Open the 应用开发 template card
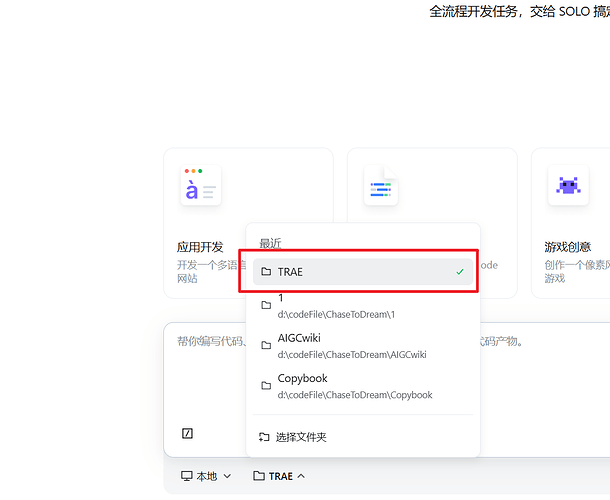 click(x=248, y=223)
